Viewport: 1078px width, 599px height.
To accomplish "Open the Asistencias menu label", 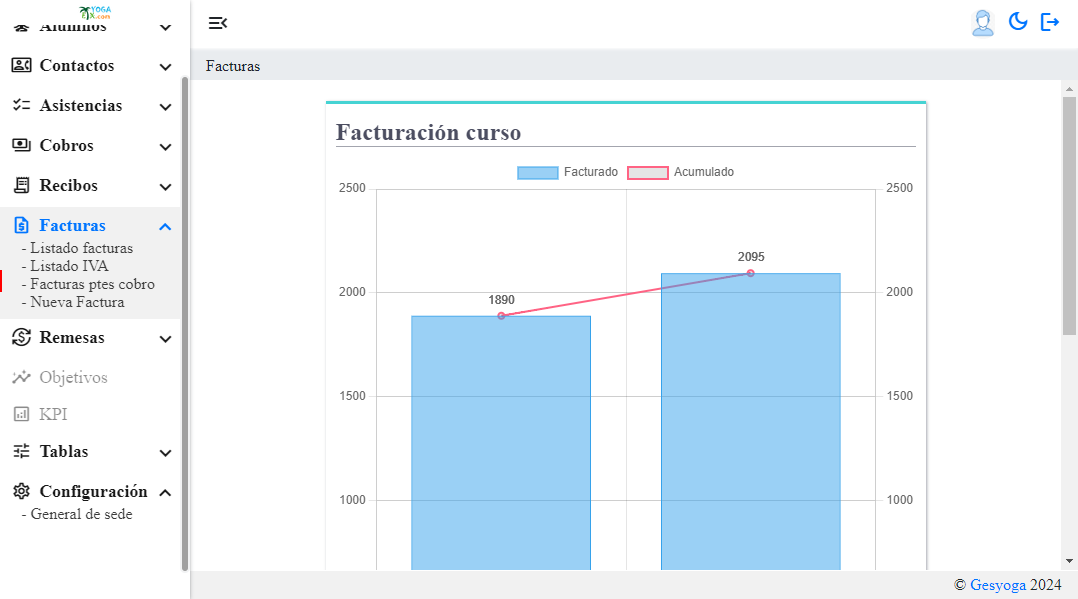I will [x=81, y=105].
